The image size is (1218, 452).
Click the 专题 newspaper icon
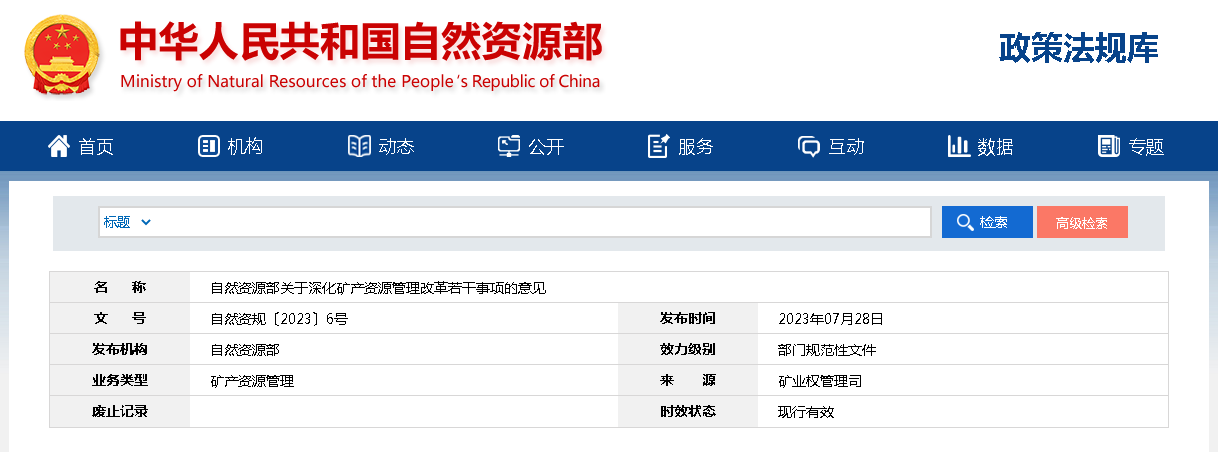[1108, 146]
